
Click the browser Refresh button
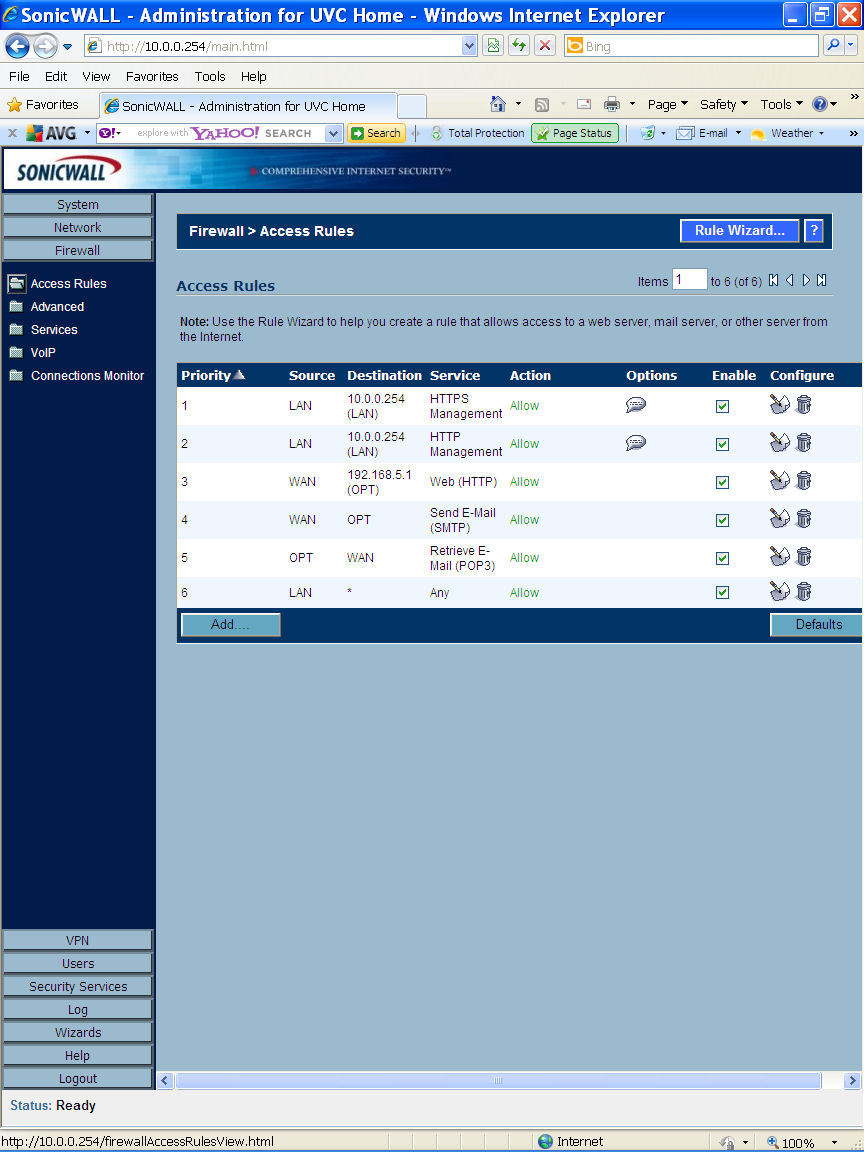pyautogui.click(x=518, y=46)
